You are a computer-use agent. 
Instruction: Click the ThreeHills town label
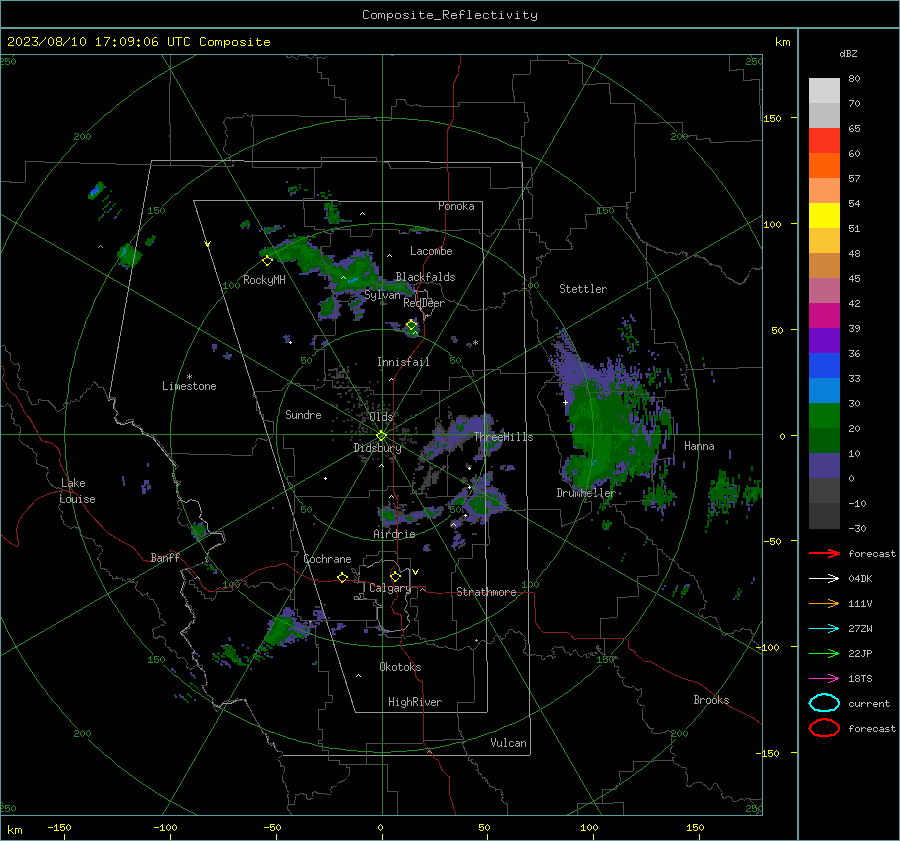503,437
